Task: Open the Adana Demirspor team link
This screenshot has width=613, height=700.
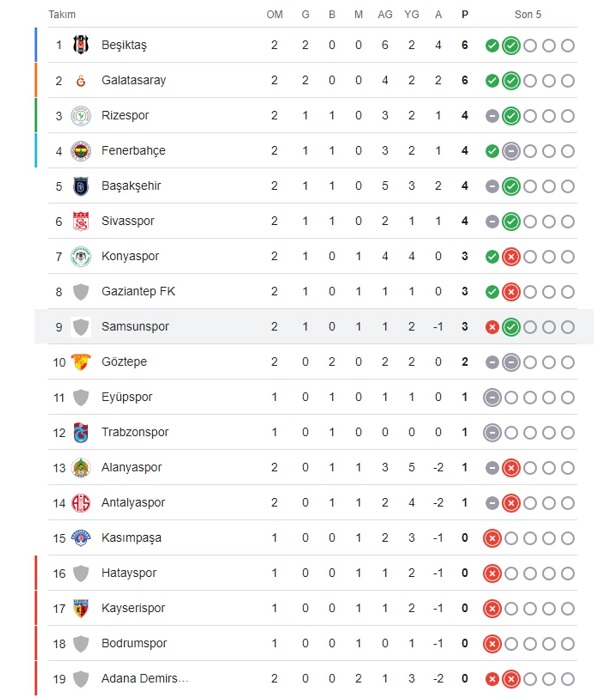Action: tap(145, 679)
